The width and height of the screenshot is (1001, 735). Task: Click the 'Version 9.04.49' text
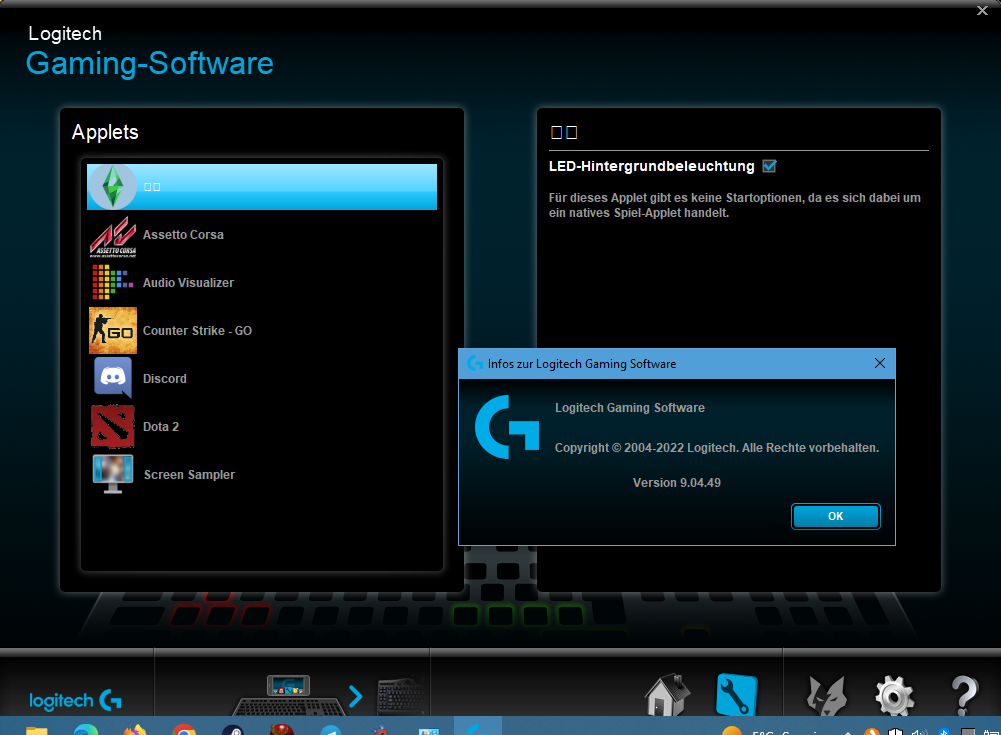point(677,483)
